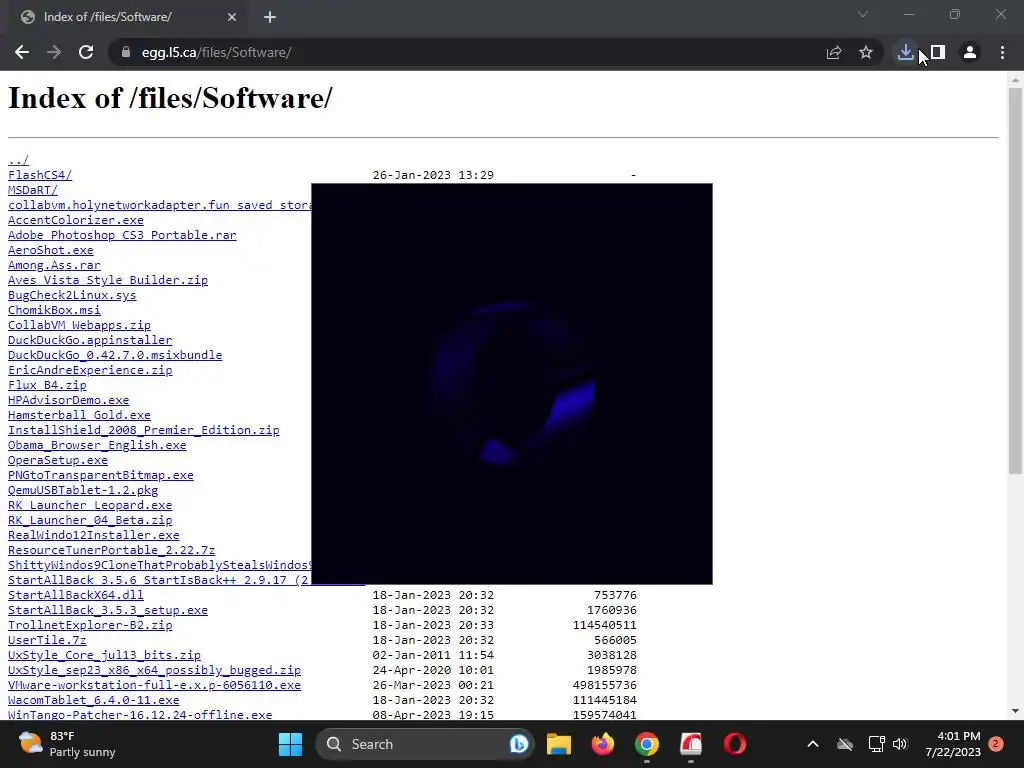Open network status tray icon
The width and height of the screenshot is (1024, 768).
click(876, 744)
